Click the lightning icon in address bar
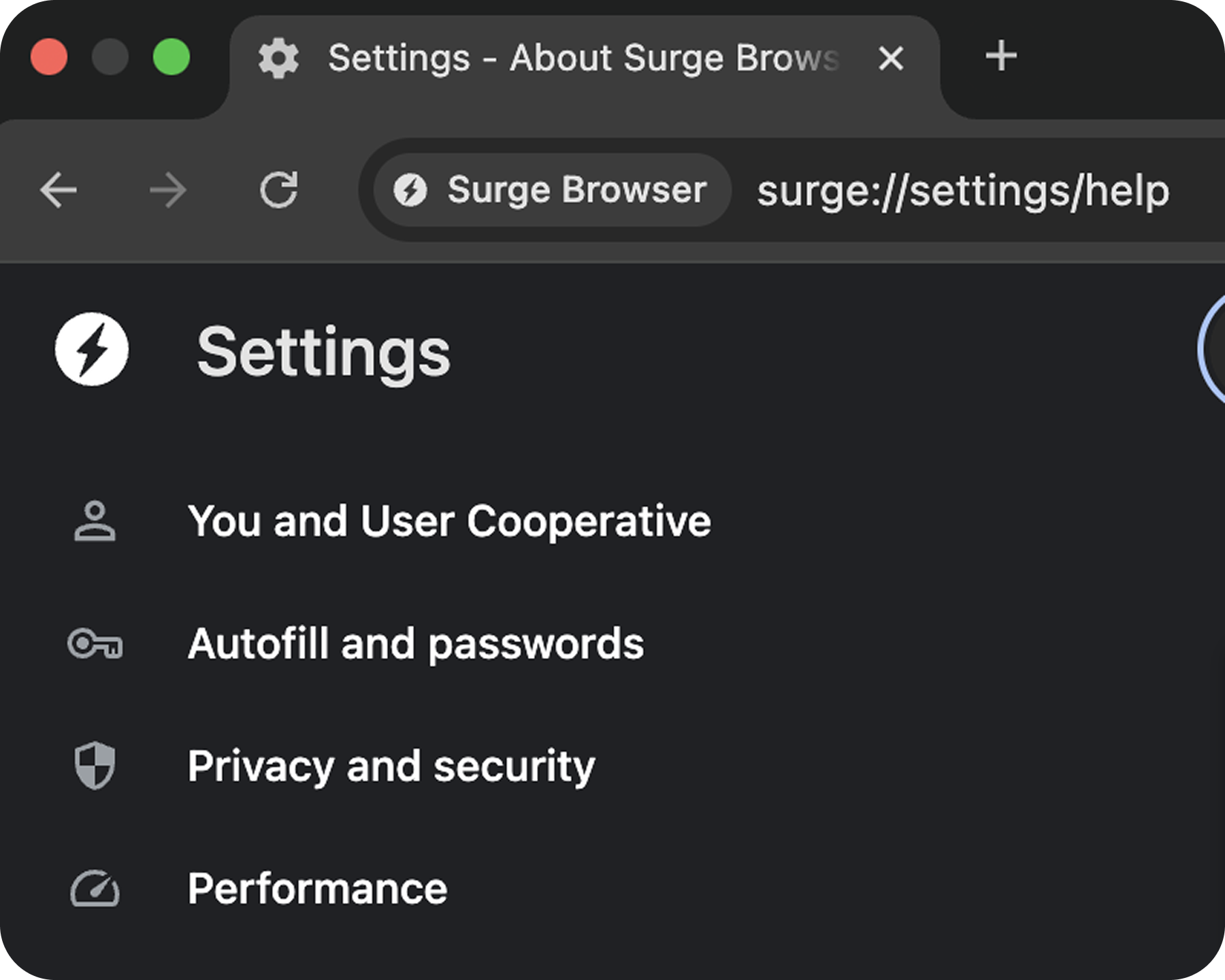Viewport: 1225px width, 980px height. 410,190
